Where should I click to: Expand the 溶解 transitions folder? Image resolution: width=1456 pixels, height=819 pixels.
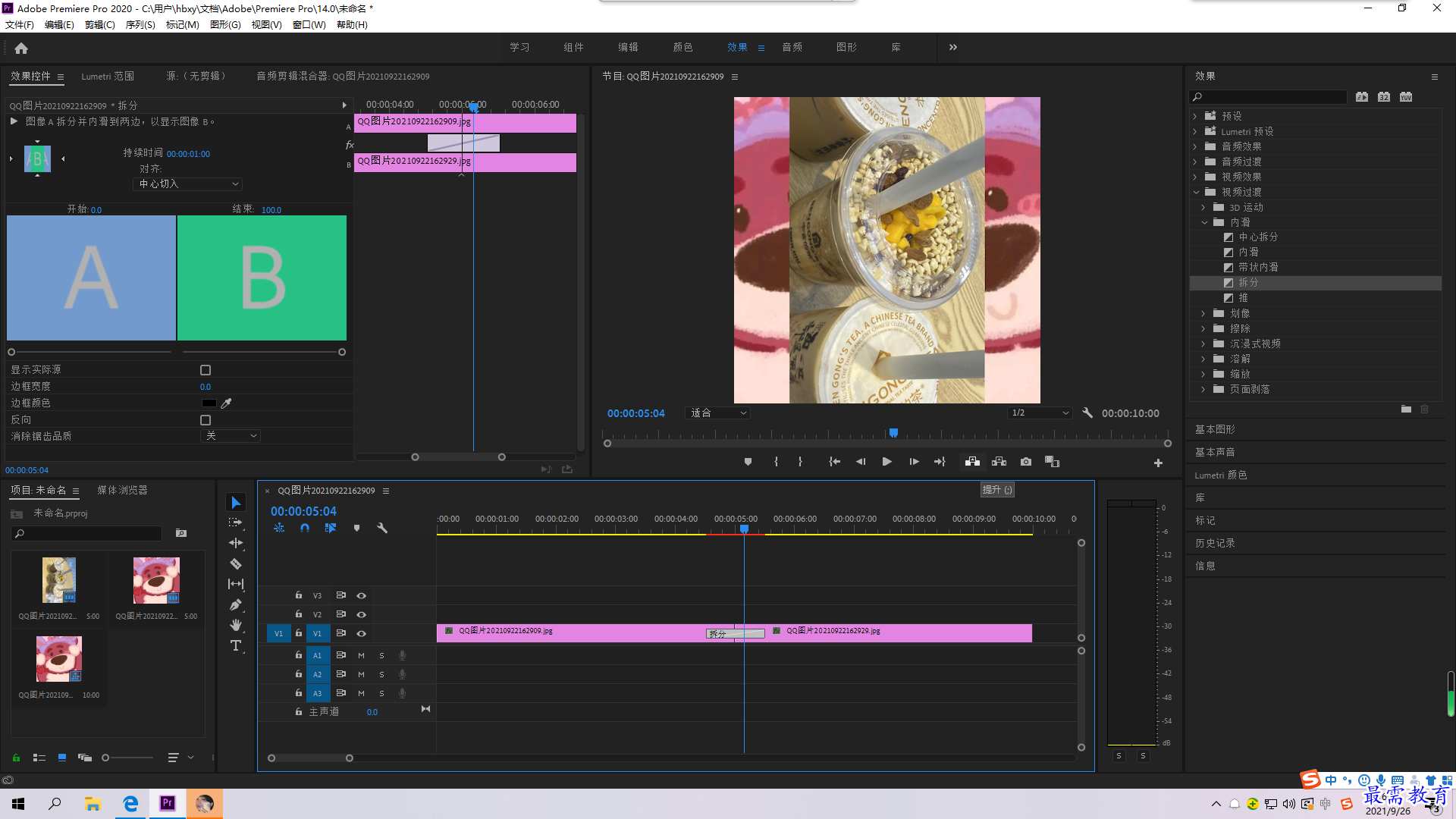pyautogui.click(x=1203, y=359)
